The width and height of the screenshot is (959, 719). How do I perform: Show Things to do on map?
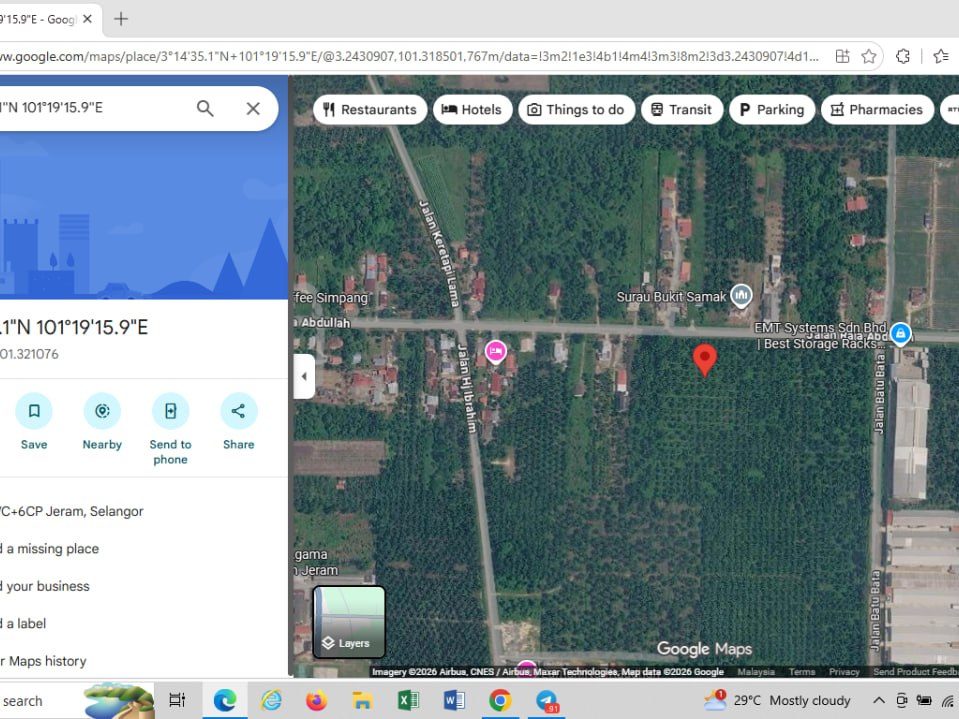click(576, 110)
